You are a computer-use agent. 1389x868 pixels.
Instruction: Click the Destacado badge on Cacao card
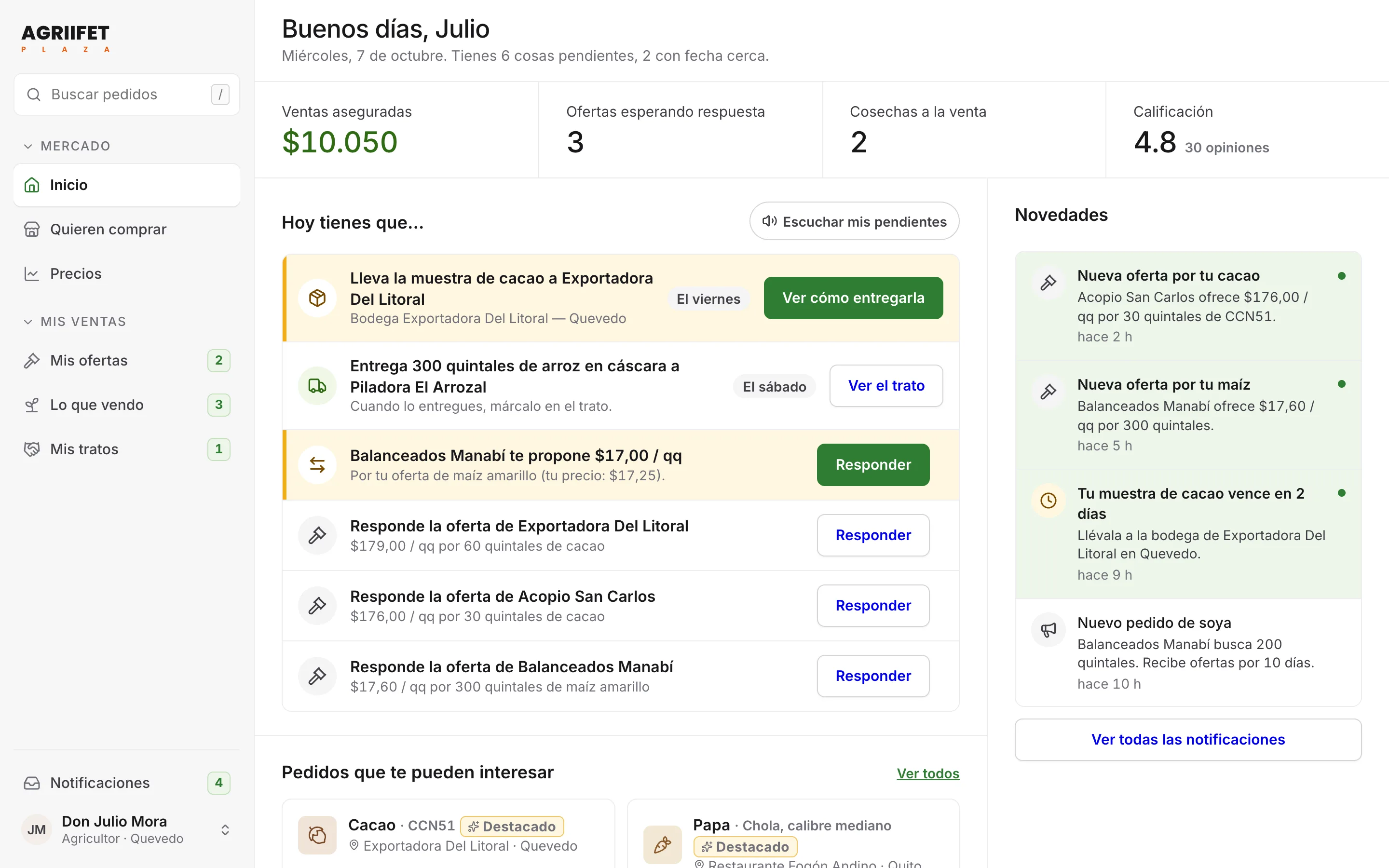[512, 826]
